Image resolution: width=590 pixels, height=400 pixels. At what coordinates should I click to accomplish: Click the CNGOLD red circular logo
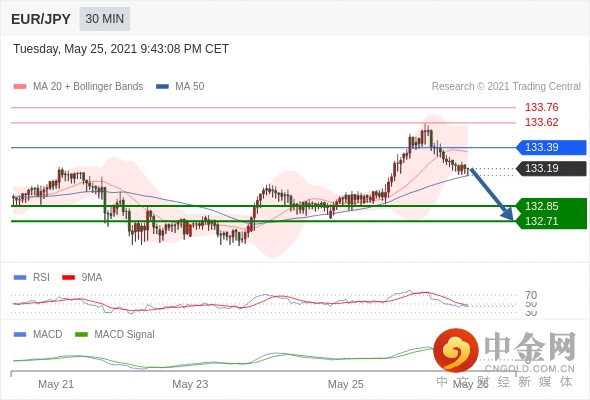(x=456, y=350)
